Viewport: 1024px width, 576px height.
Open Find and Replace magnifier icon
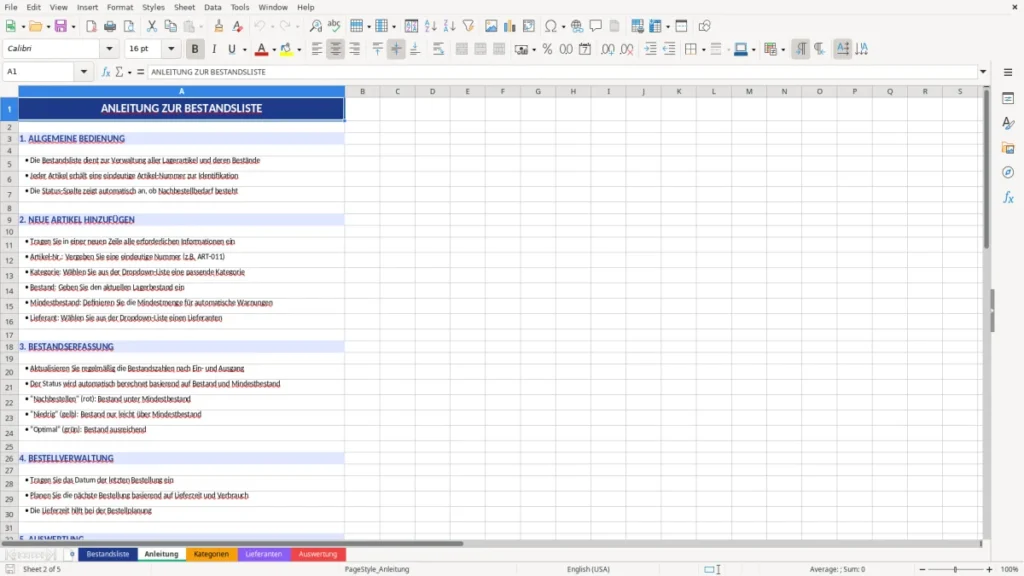(315, 26)
